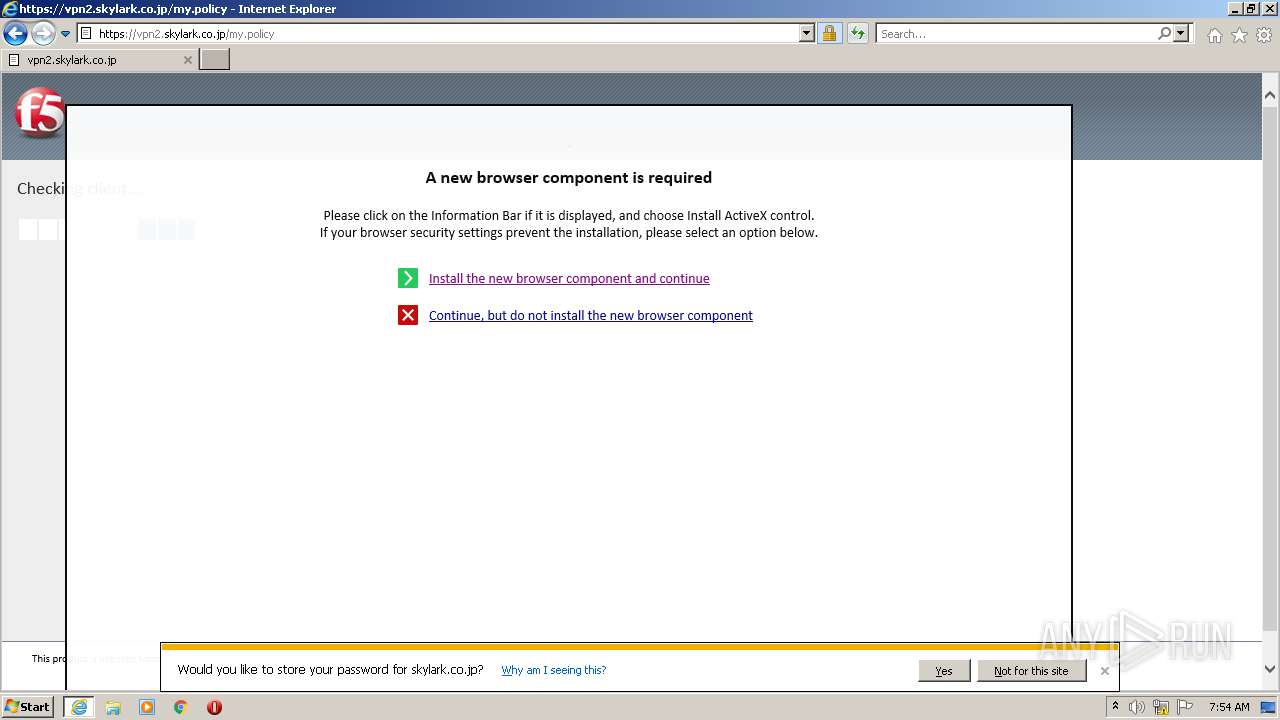Image resolution: width=1280 pixels, height=720 pixels.
Task: Click 'A new browser component is required' heading
Action: 569,178
